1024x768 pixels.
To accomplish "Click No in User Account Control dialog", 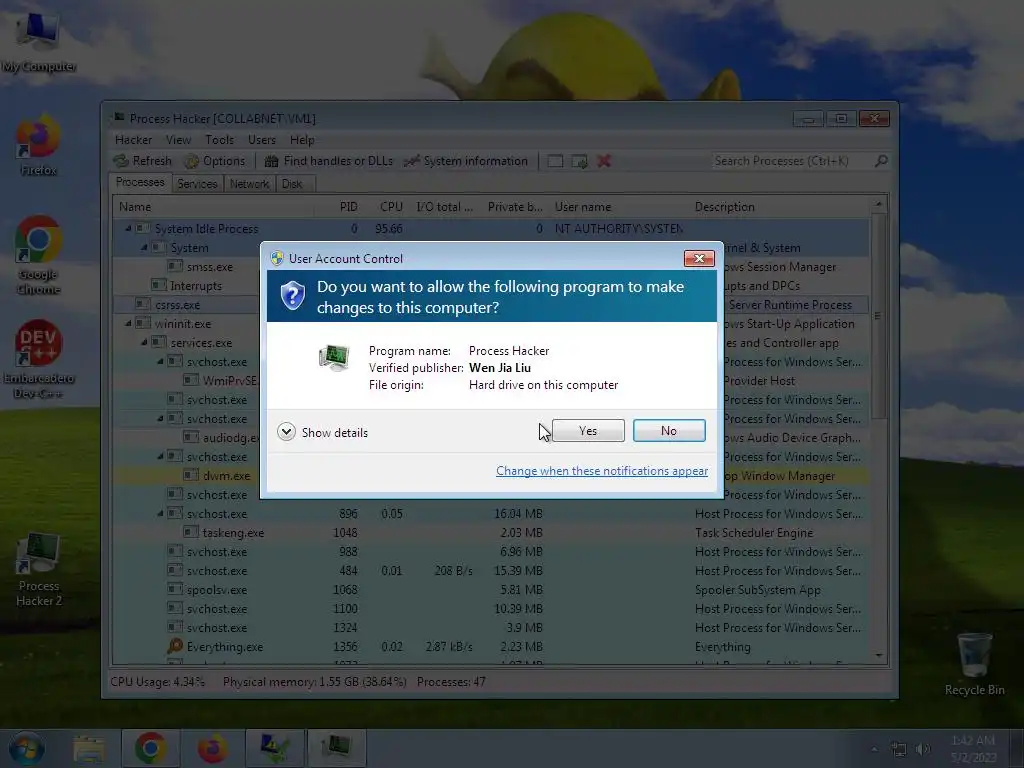I will point(669,431).
